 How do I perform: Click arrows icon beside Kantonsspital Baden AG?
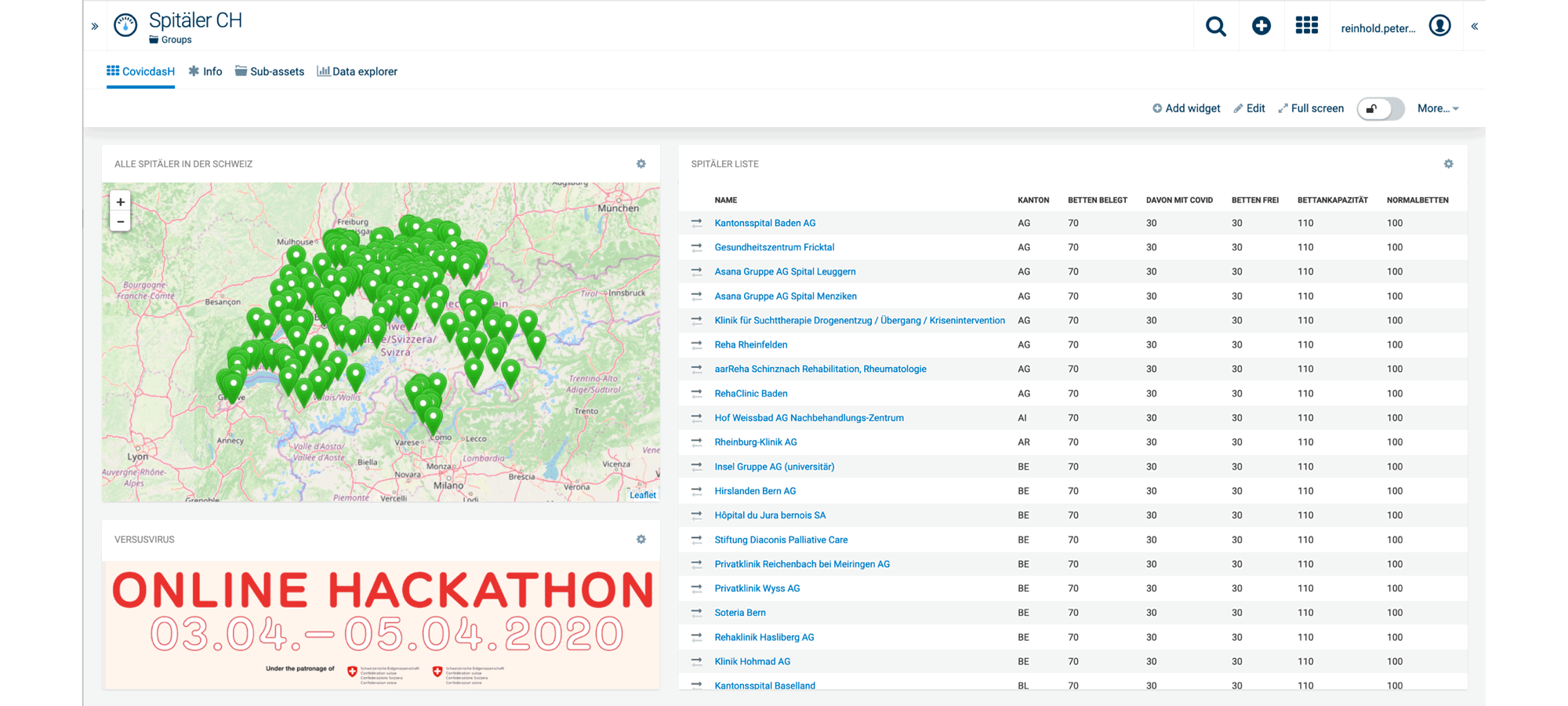point(697,224)
